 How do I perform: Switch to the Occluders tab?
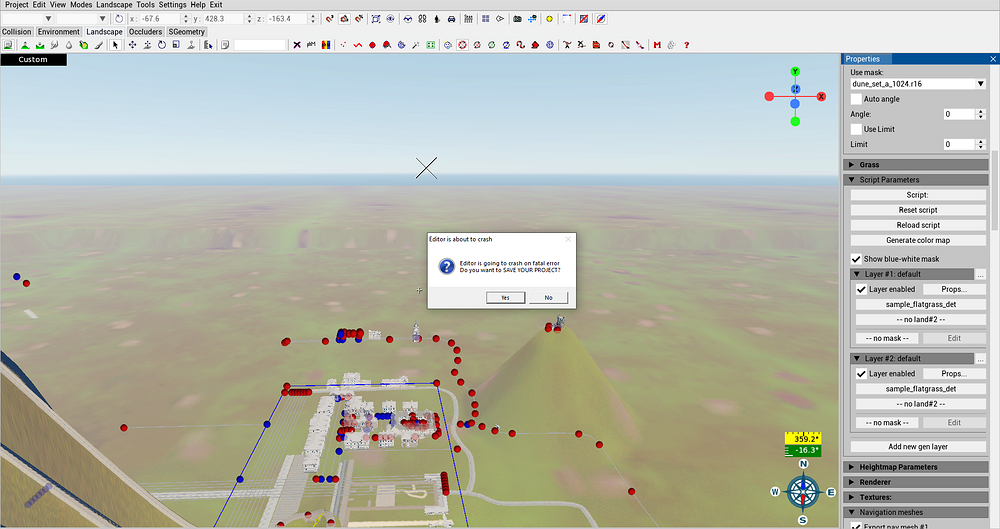145,32
